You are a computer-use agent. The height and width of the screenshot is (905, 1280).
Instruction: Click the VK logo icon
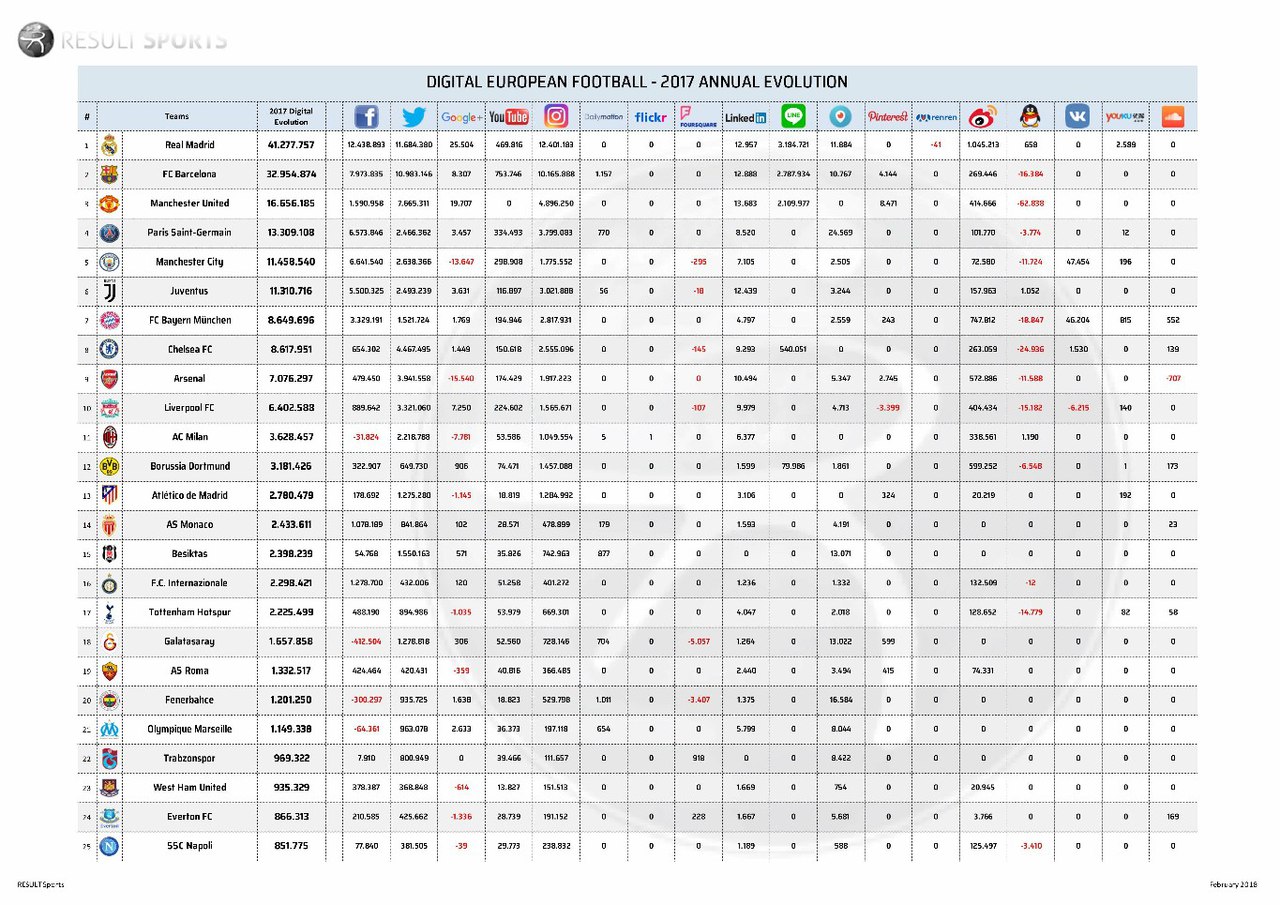(1078, 117)
